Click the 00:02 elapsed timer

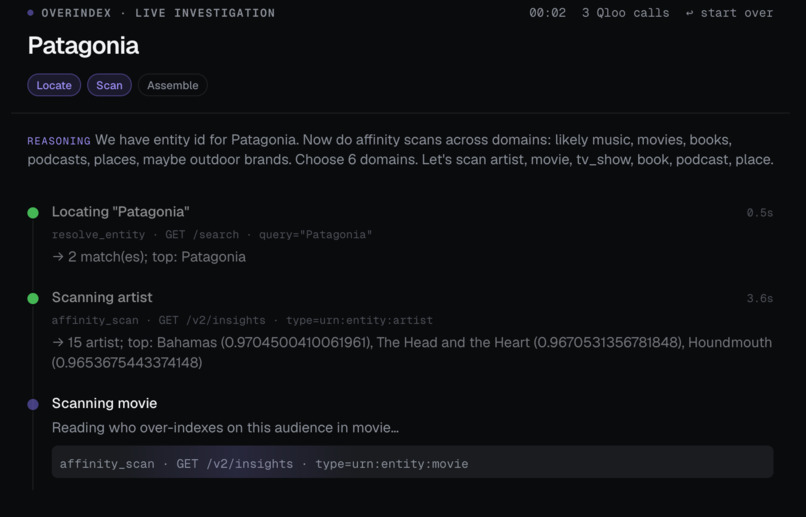[547, 13]
